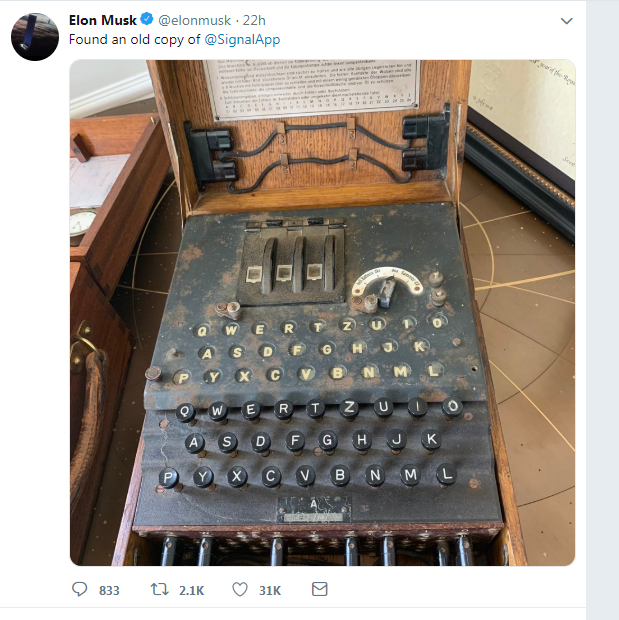
Task: Click the 2.1K retweets count
Action: (x=191, y=590)
